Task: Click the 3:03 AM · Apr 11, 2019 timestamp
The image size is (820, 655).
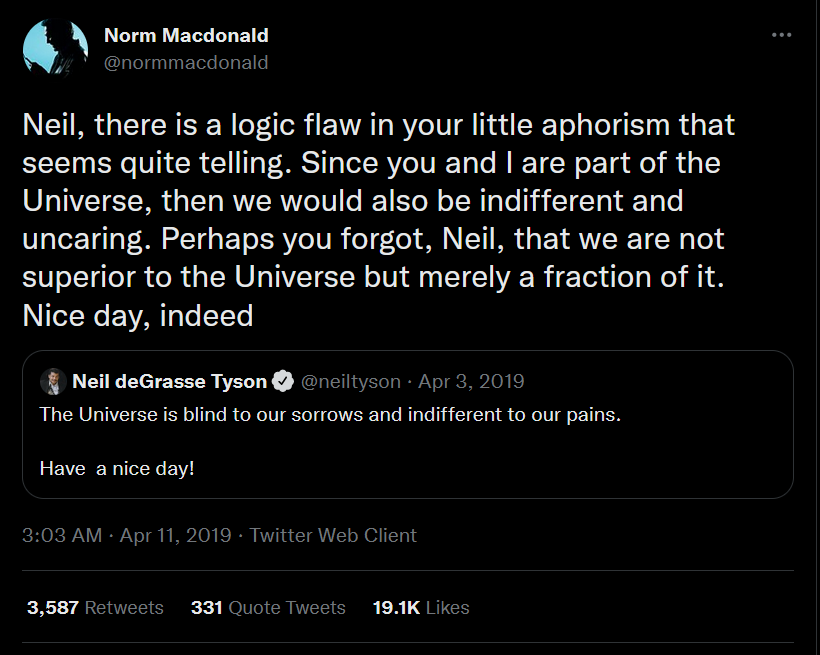Action: [127, 535]
